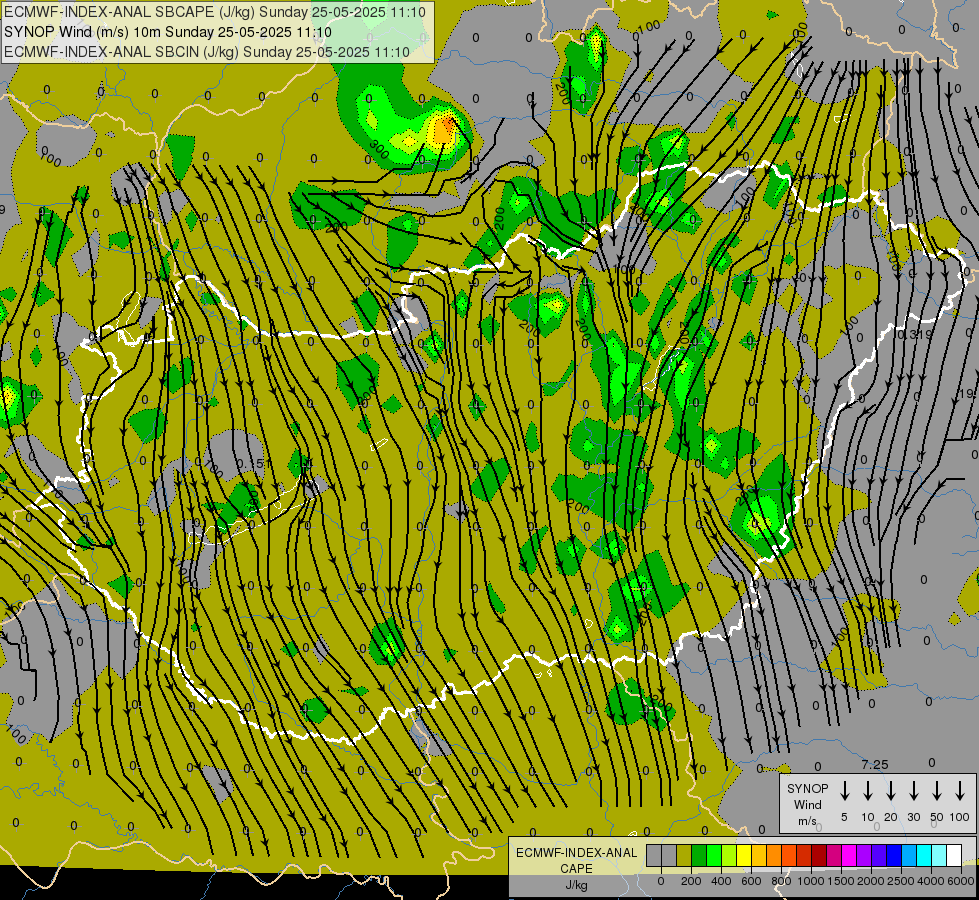Click the 30 m/s wind arrow in legend

pyautogui.click(x=913, y=791)
